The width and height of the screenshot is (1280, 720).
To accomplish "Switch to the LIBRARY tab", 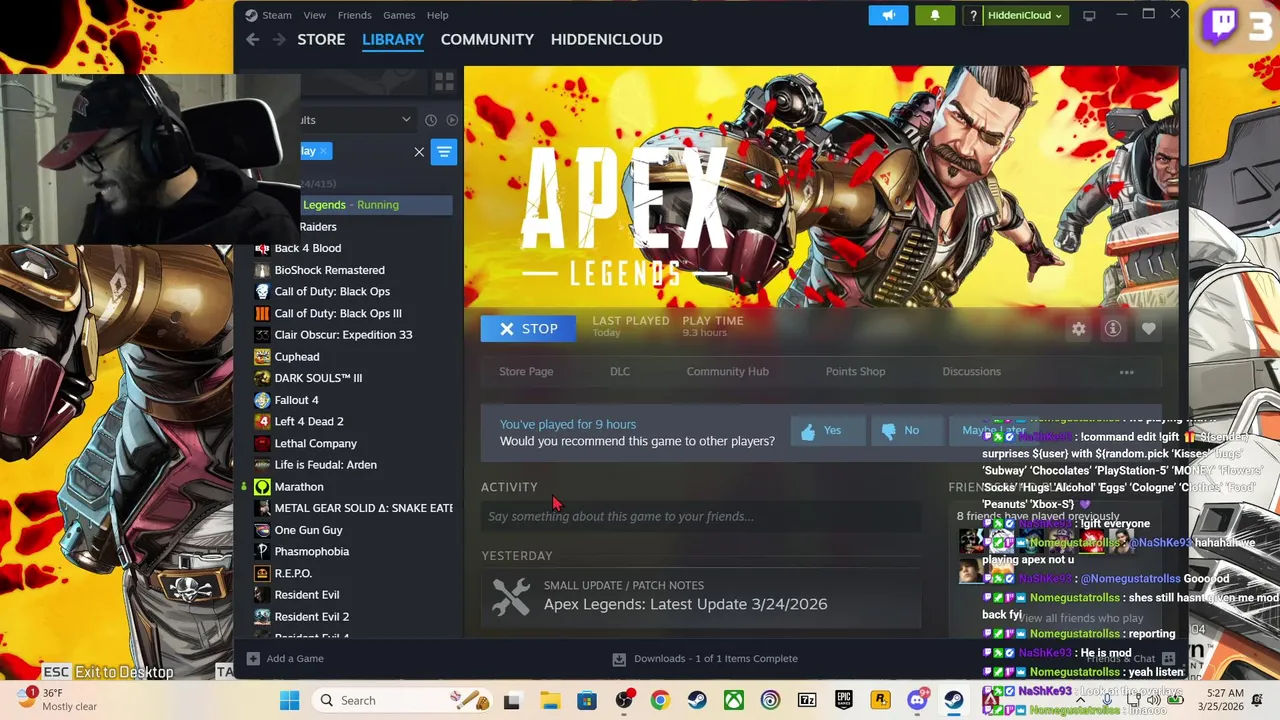I will [x=393, y=39].
